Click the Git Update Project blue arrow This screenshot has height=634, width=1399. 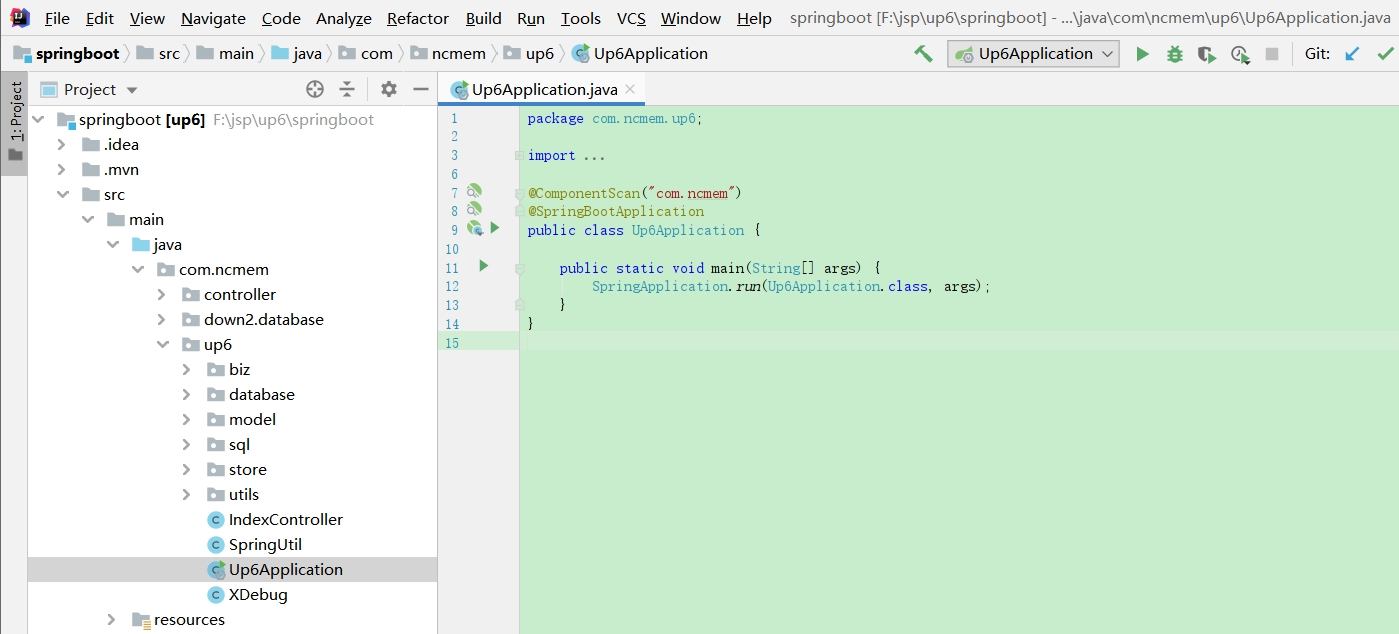[x=1352, y=54]
